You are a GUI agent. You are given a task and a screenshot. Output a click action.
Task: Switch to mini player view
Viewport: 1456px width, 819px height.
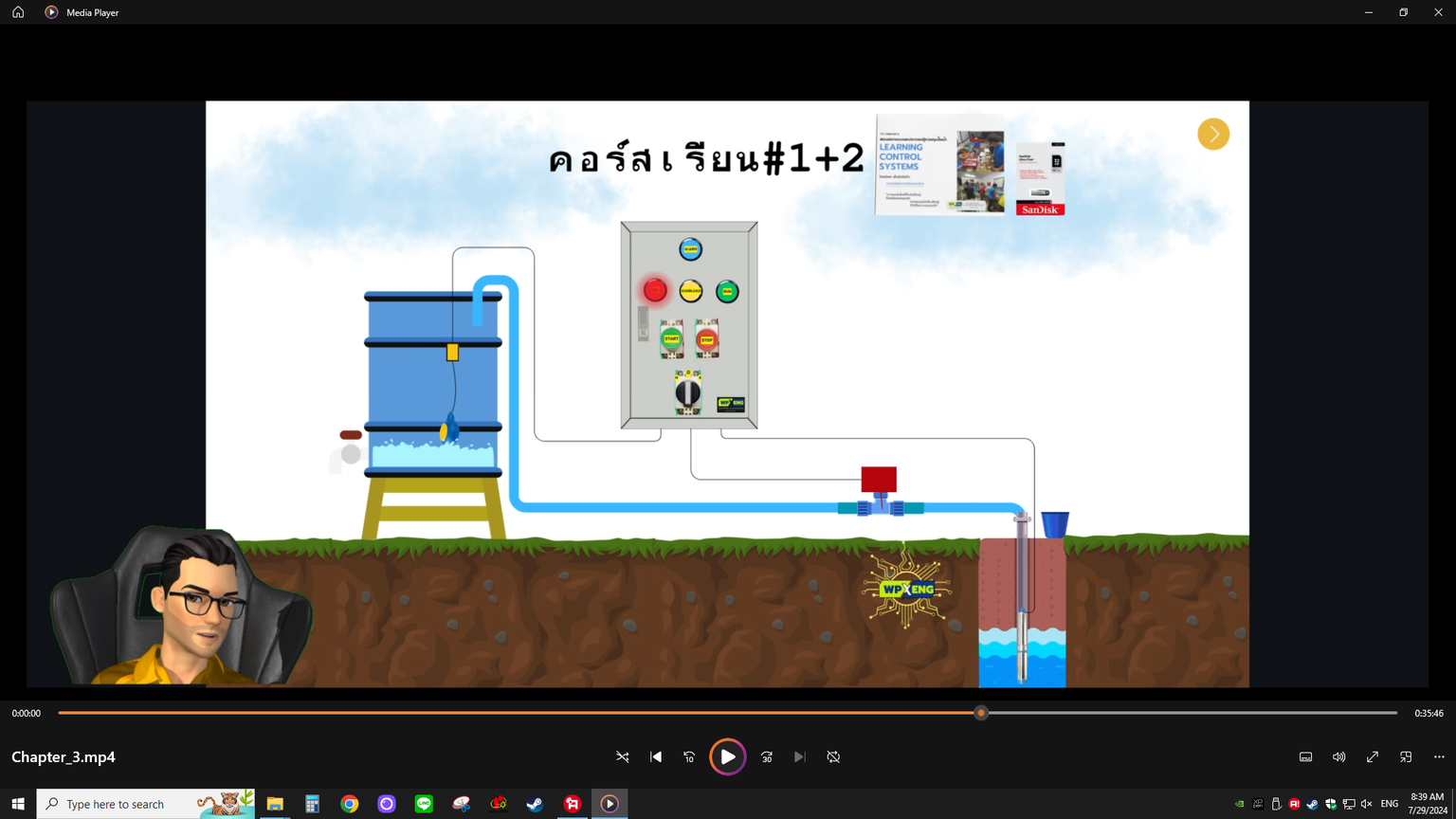[x=1406, y=756]
